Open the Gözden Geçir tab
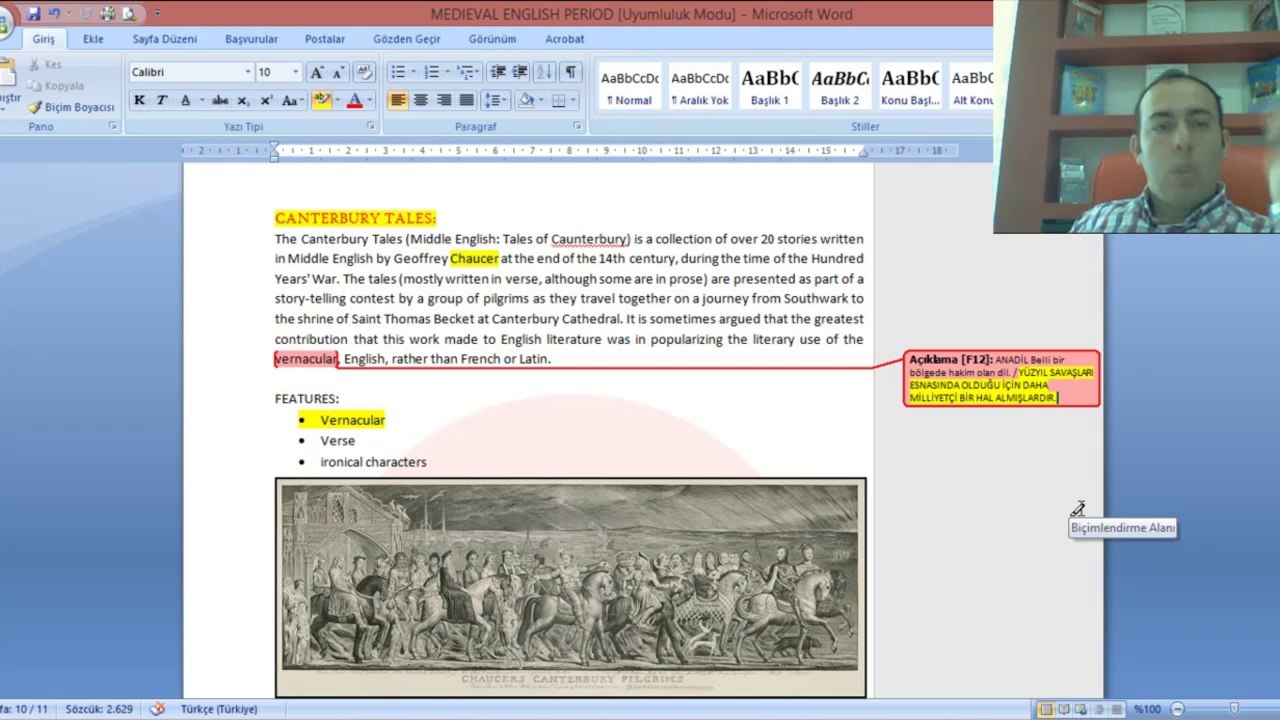This screenshot has width=1280, height=720. (x=407, y=39)
